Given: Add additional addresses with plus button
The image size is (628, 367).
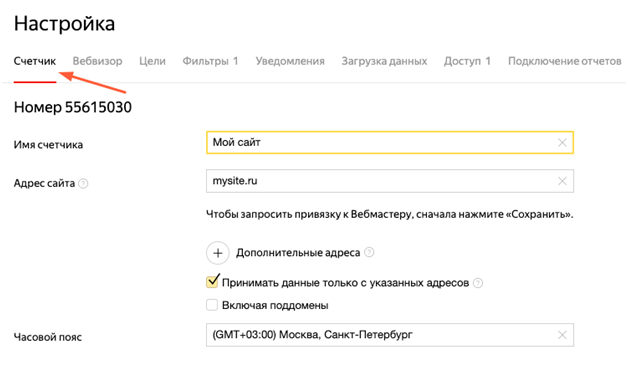Looking at the screenshot, I should point(218,253).
